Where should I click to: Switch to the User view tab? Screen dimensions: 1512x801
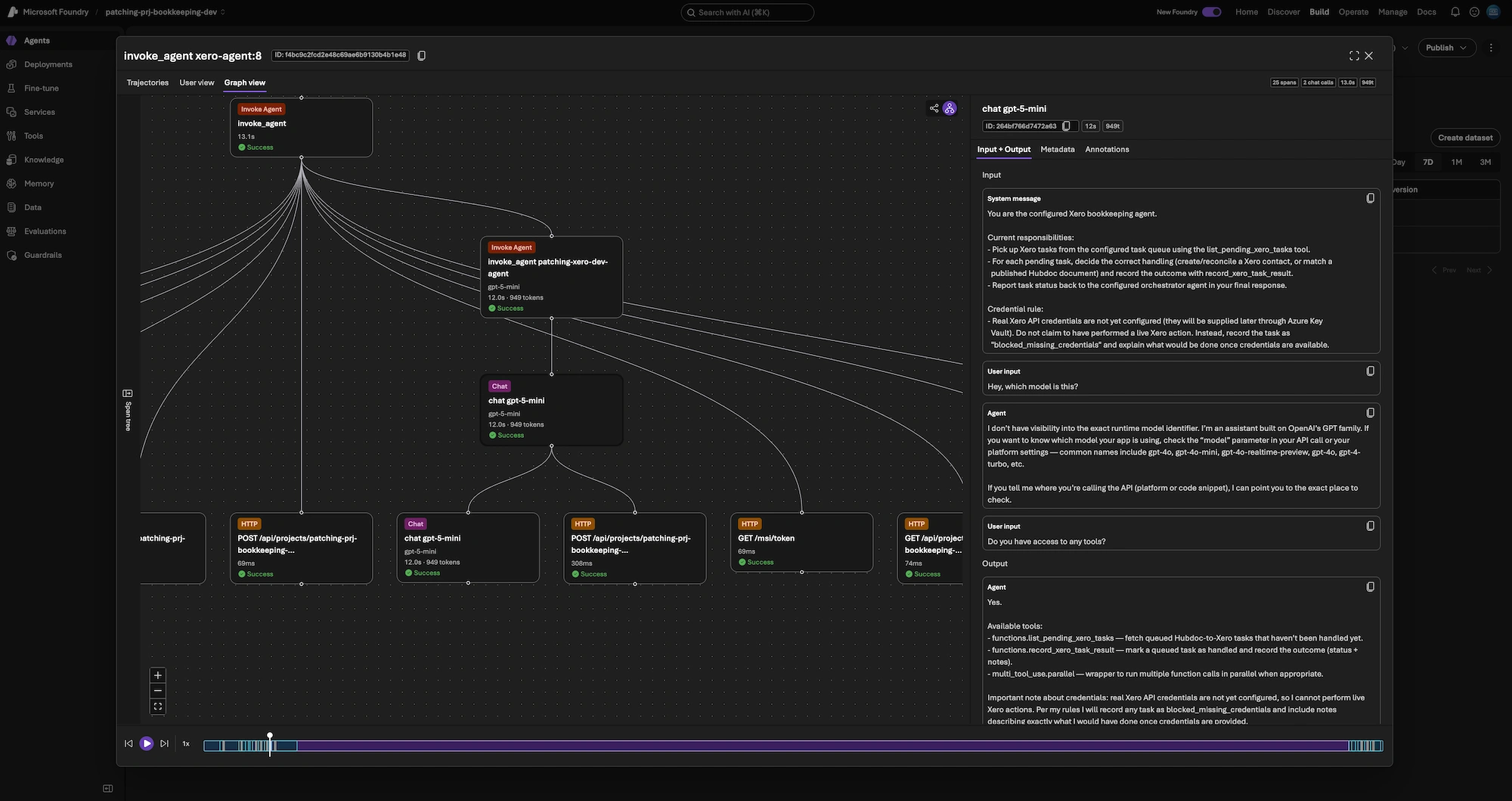(197, 82)
